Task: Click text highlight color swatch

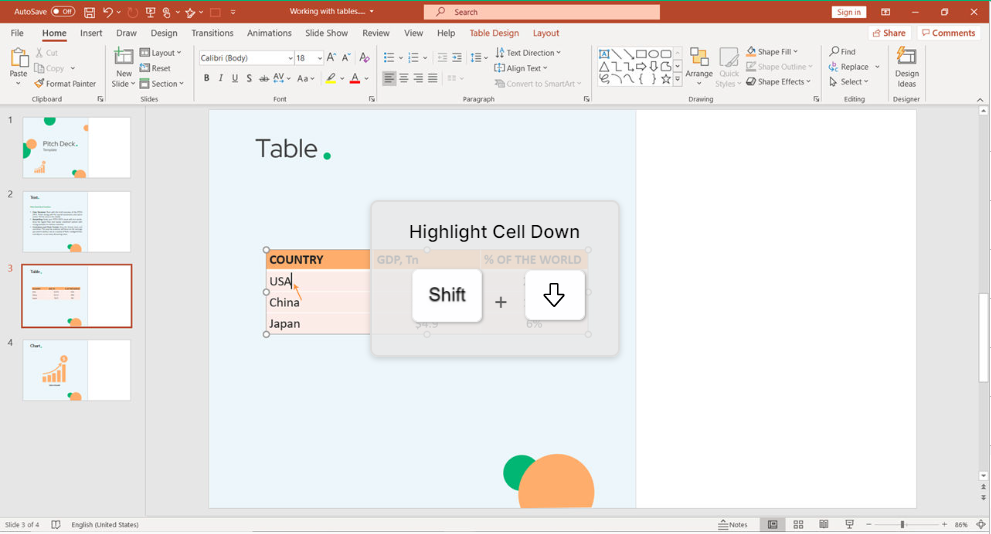Action: (x=331, y=78)
